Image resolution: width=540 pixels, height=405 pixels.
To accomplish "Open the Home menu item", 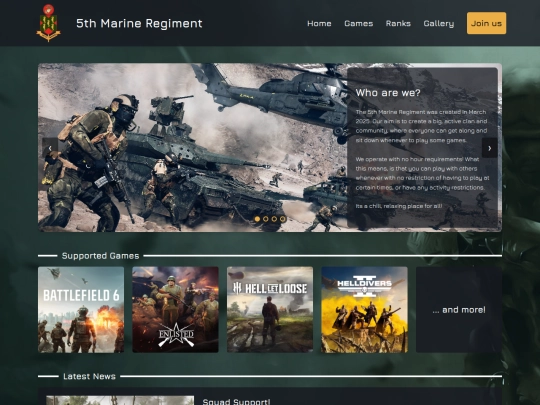I will [x=319, y=23].
